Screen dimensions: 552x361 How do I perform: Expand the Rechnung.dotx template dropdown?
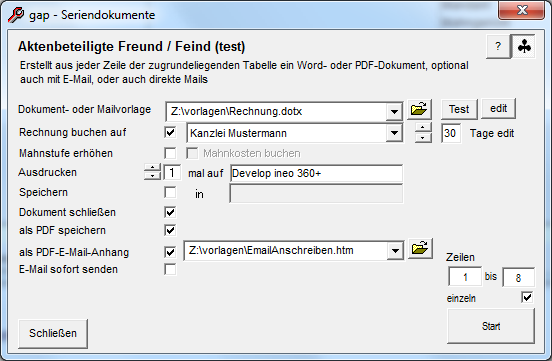click(x=394, y=112)
